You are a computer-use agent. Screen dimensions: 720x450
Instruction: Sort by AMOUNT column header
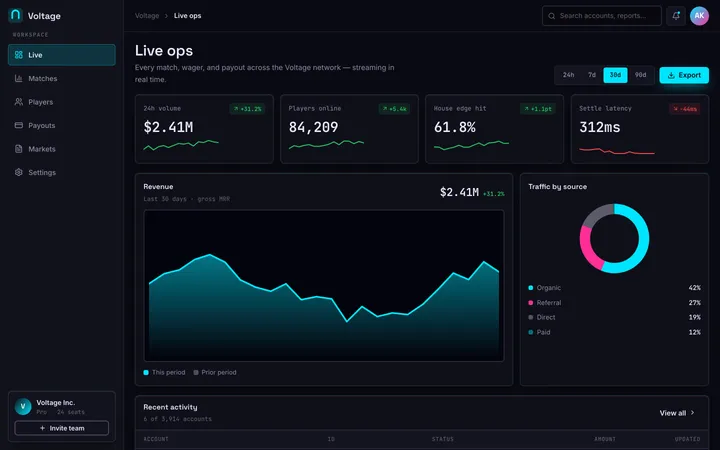605,439
